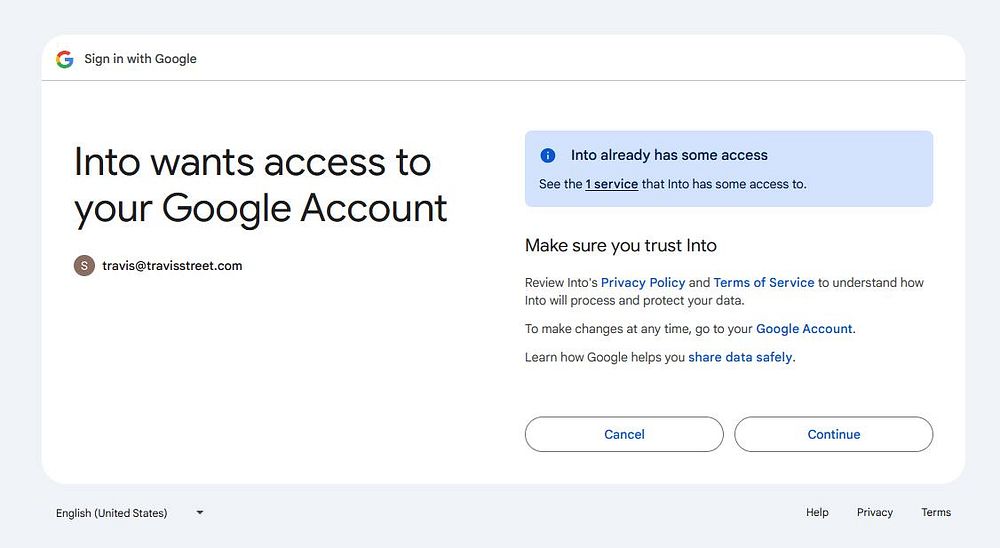Click the "Into already has some access" banner title

point(669,155)
